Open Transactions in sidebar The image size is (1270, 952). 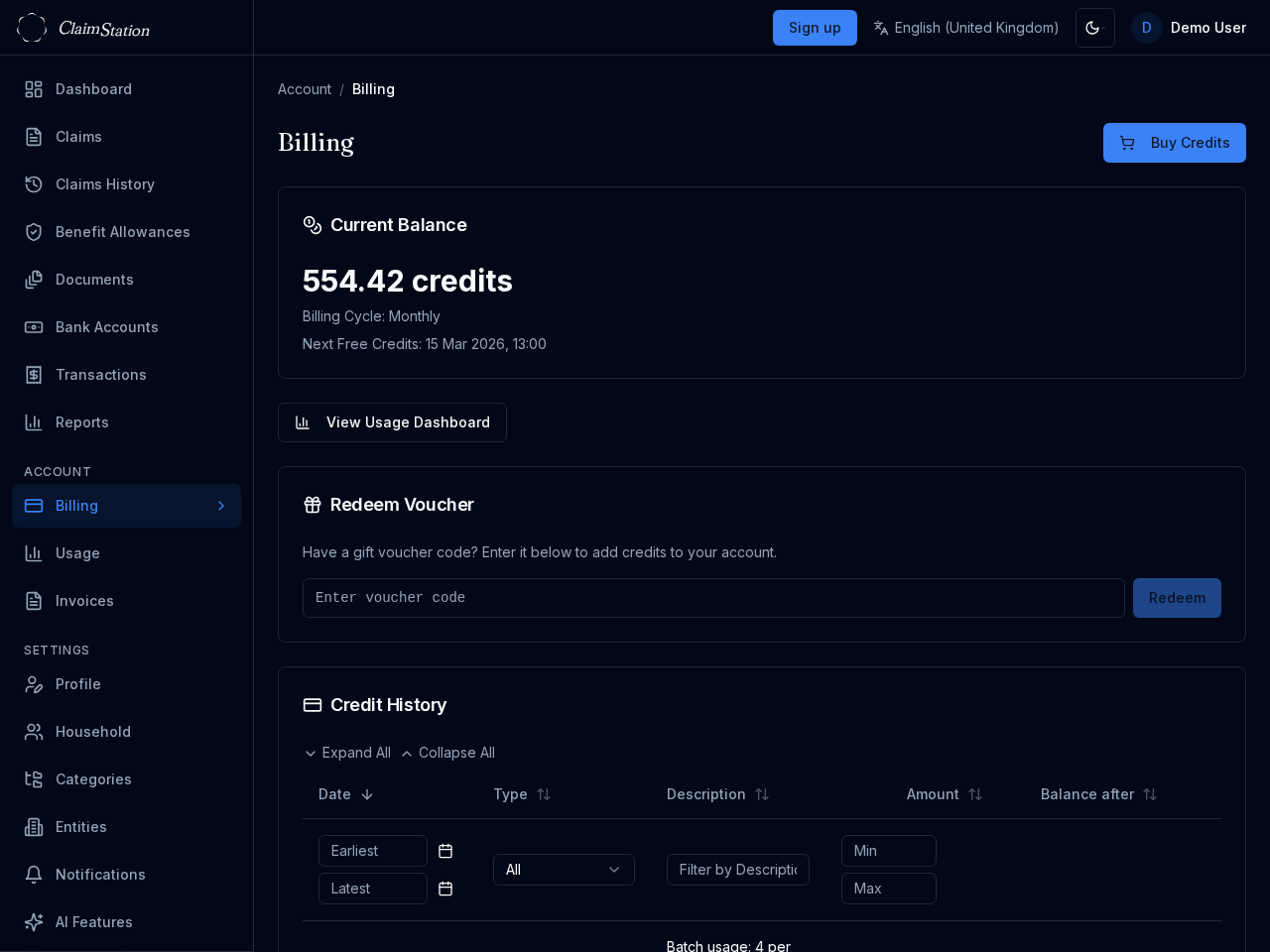(126, 375)
